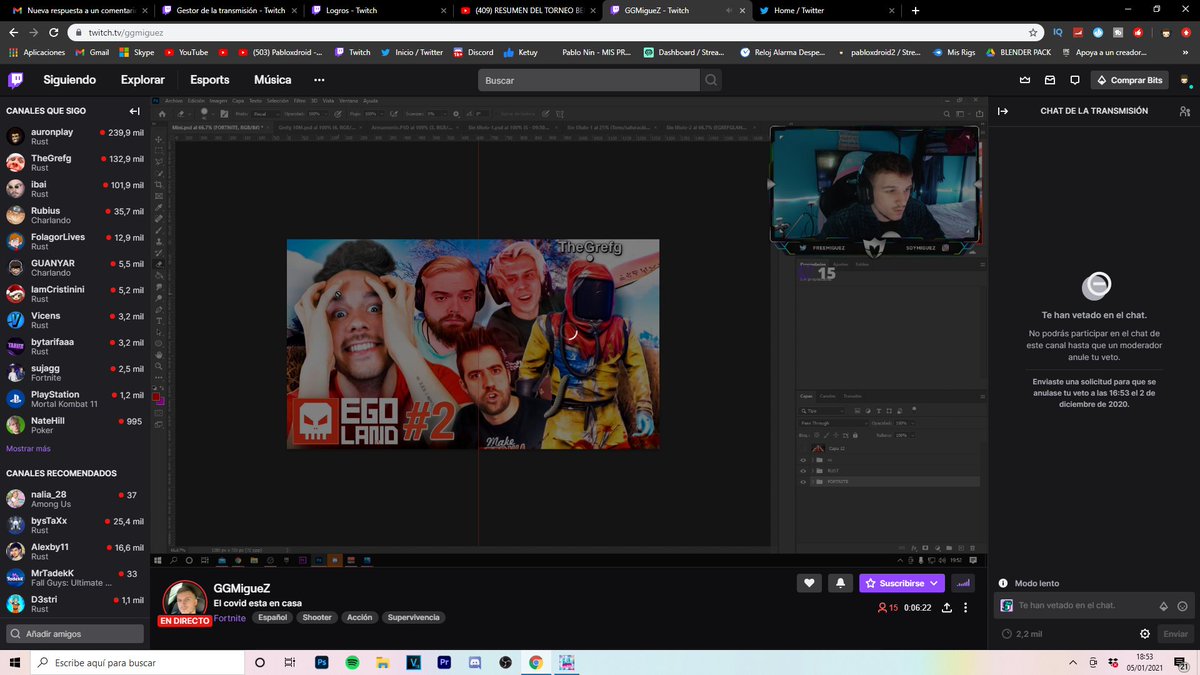Open recommended channel bysTaXx

(x=75, y=525)
